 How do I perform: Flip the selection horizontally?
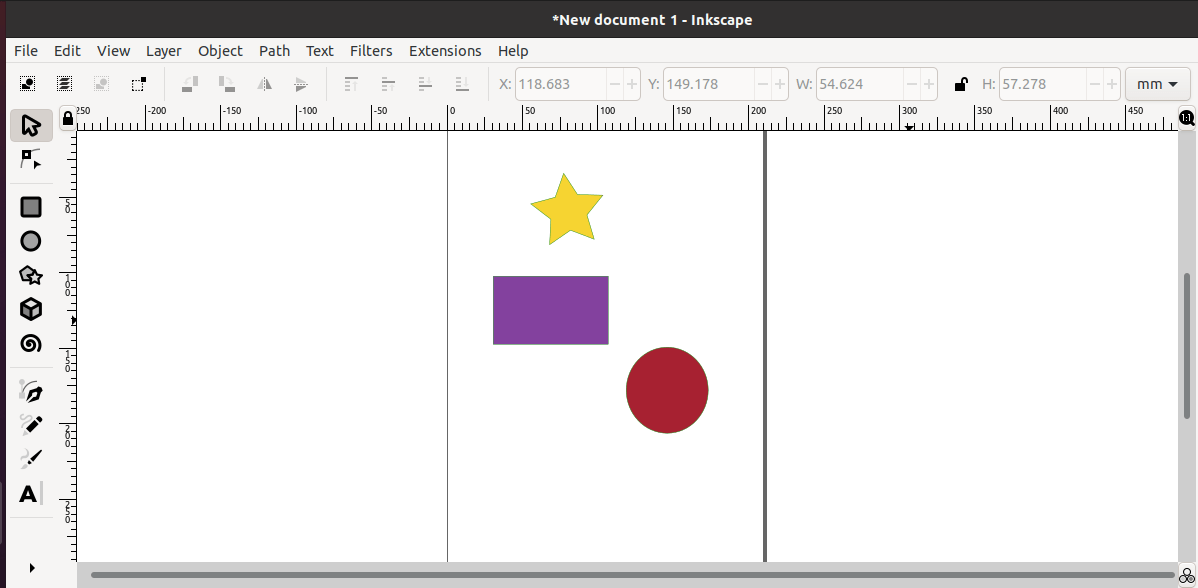point(264,84)
